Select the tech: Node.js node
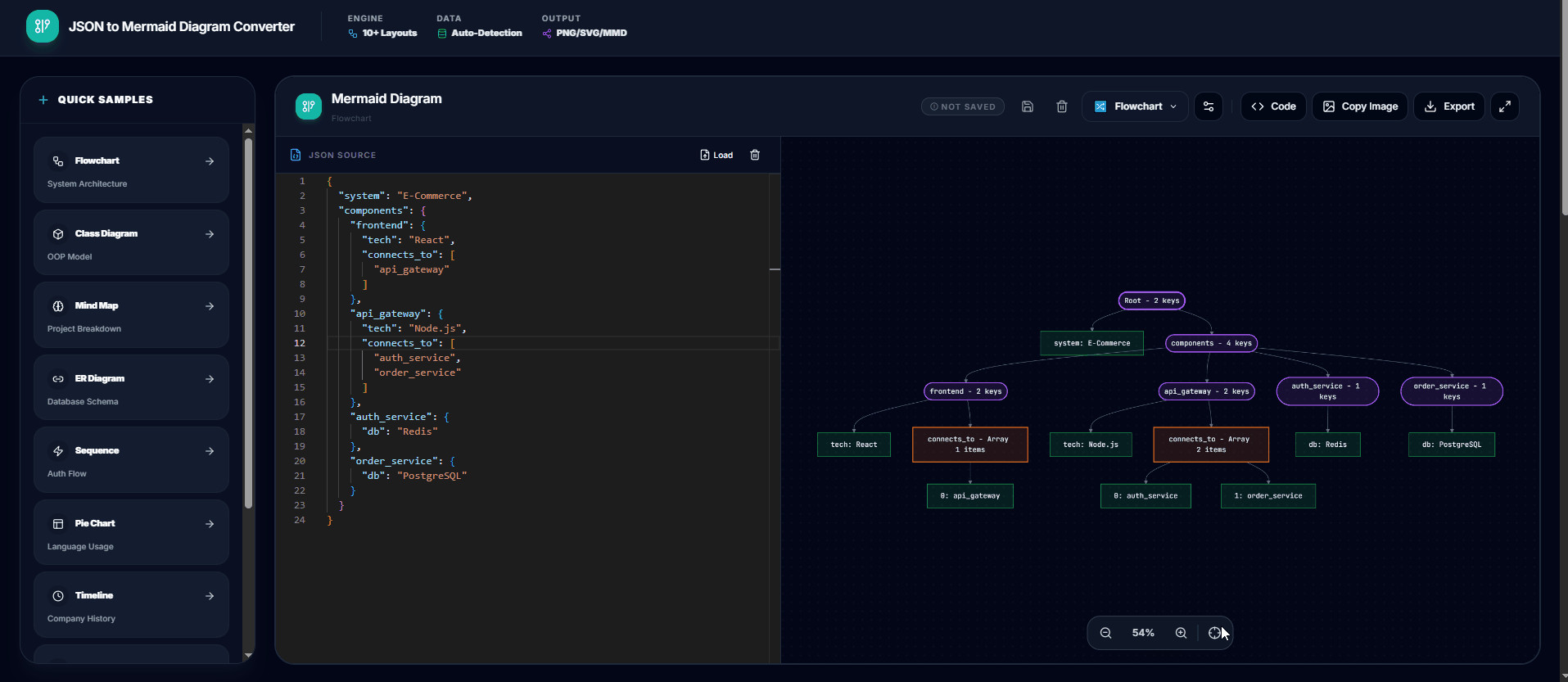Image resolution: width=1568 pixels, height=682 pixels. tap(1091, 445)
